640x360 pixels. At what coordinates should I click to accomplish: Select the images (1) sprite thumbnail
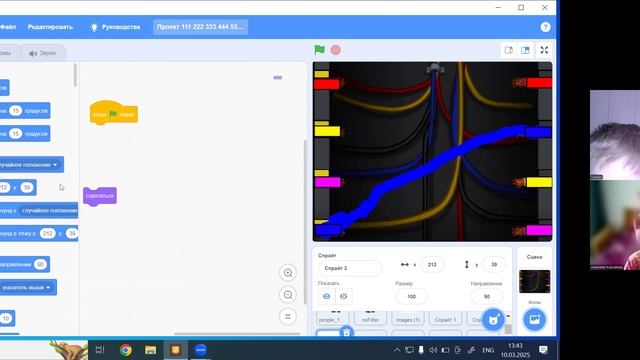point(408,317)
